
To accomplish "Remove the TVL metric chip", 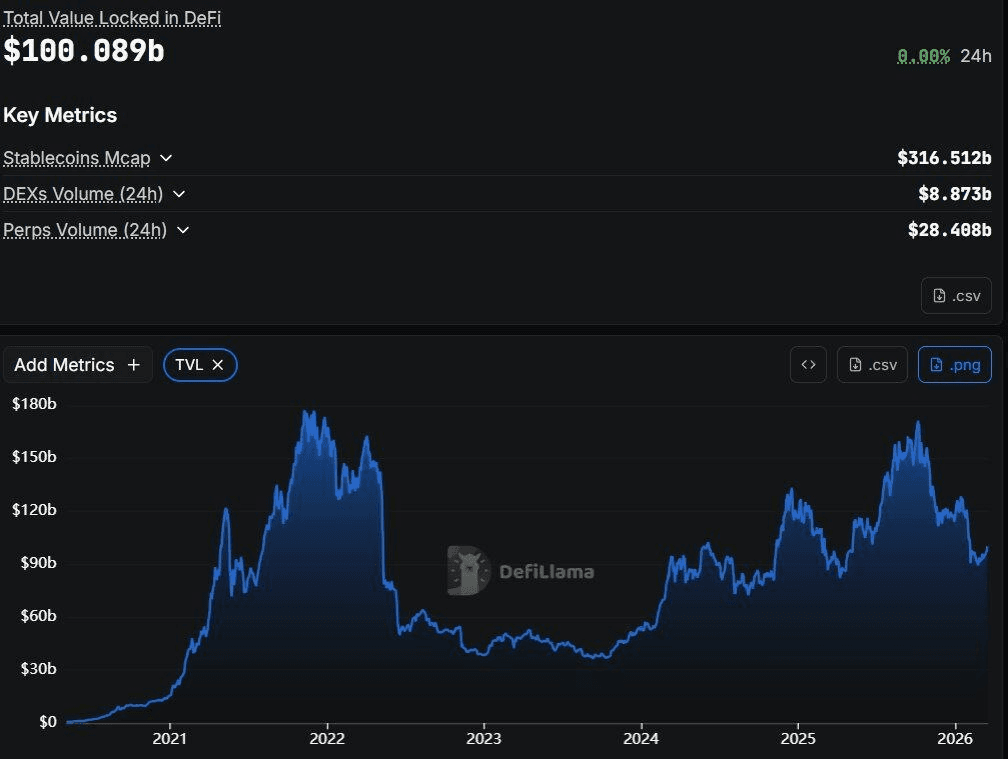I will 218,365.
